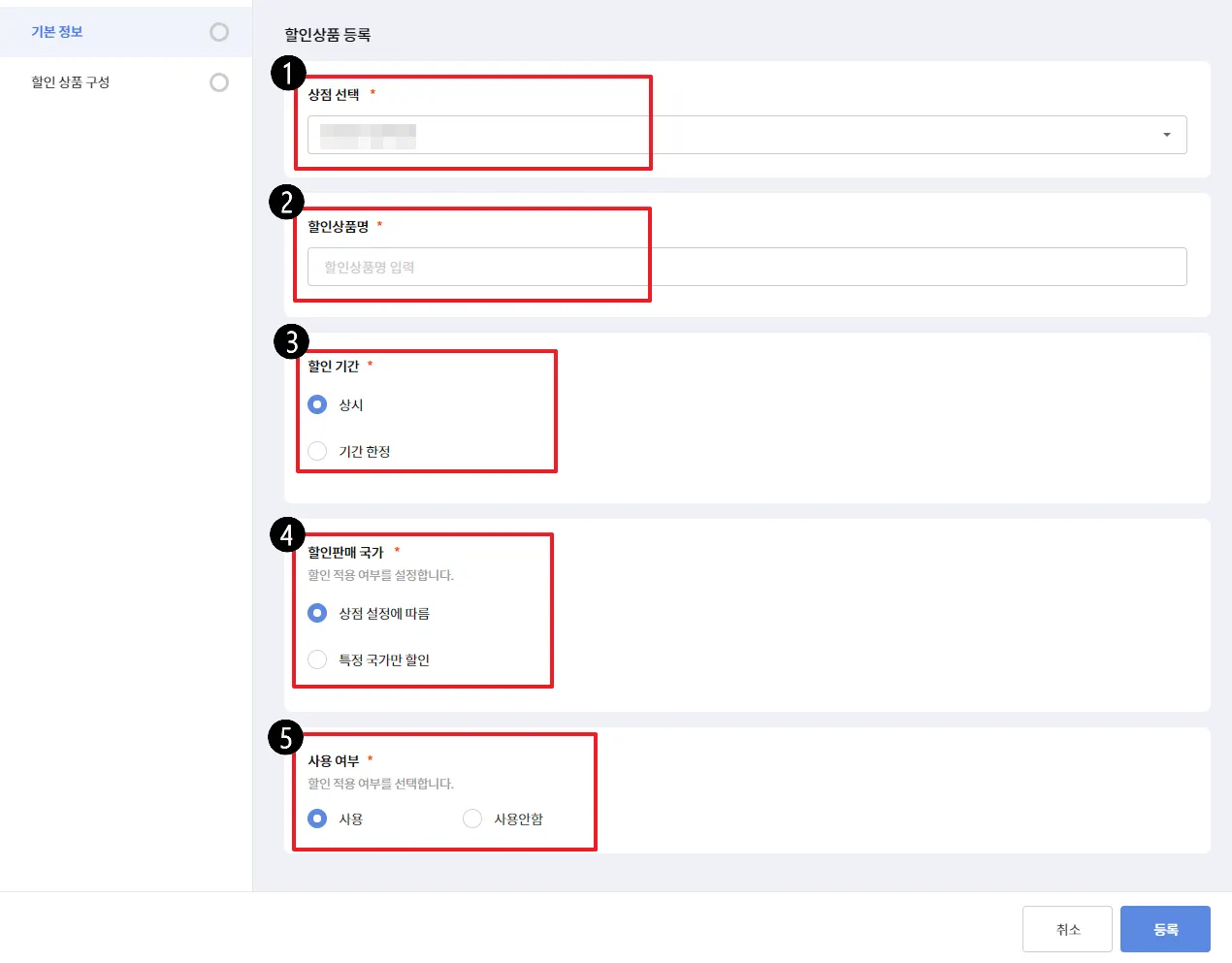Click the status circle next to 기본 정보
Screen dimensions: 1232x963
click(x=219, y=32)
